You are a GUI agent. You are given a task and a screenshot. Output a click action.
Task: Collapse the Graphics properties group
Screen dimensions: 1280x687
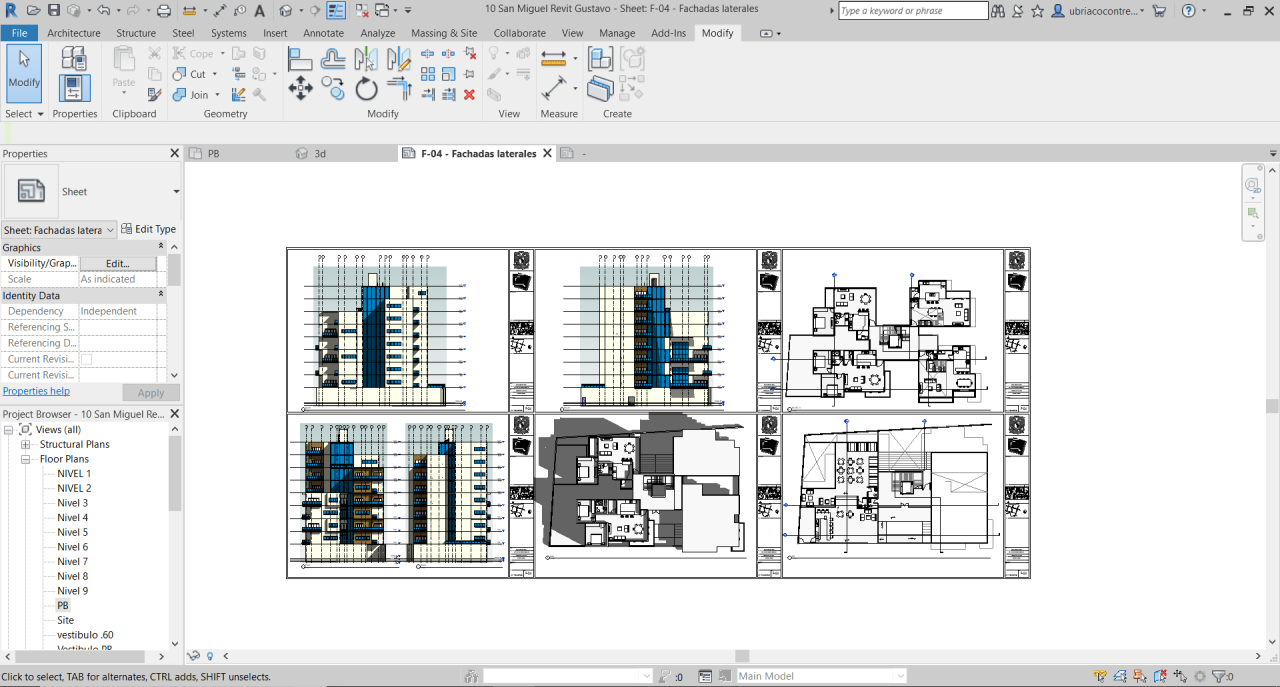(161, 246)
